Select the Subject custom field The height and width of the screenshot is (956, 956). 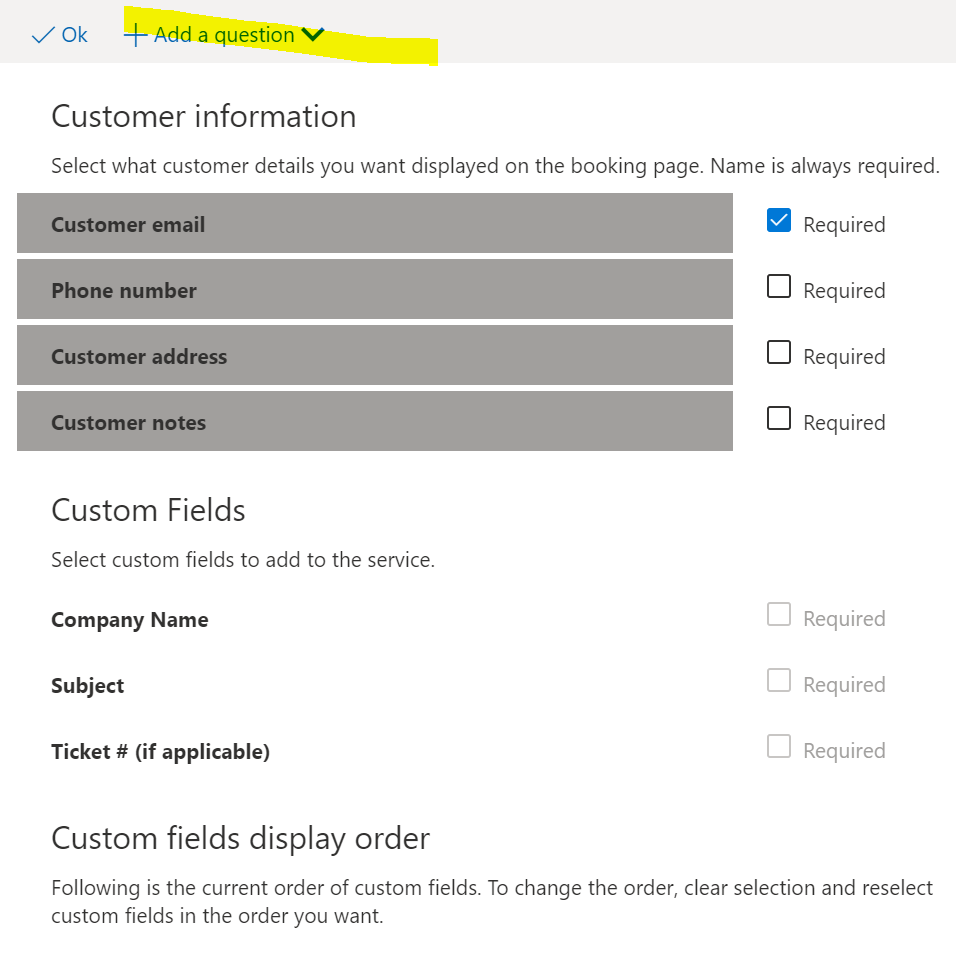pos(88,686)
